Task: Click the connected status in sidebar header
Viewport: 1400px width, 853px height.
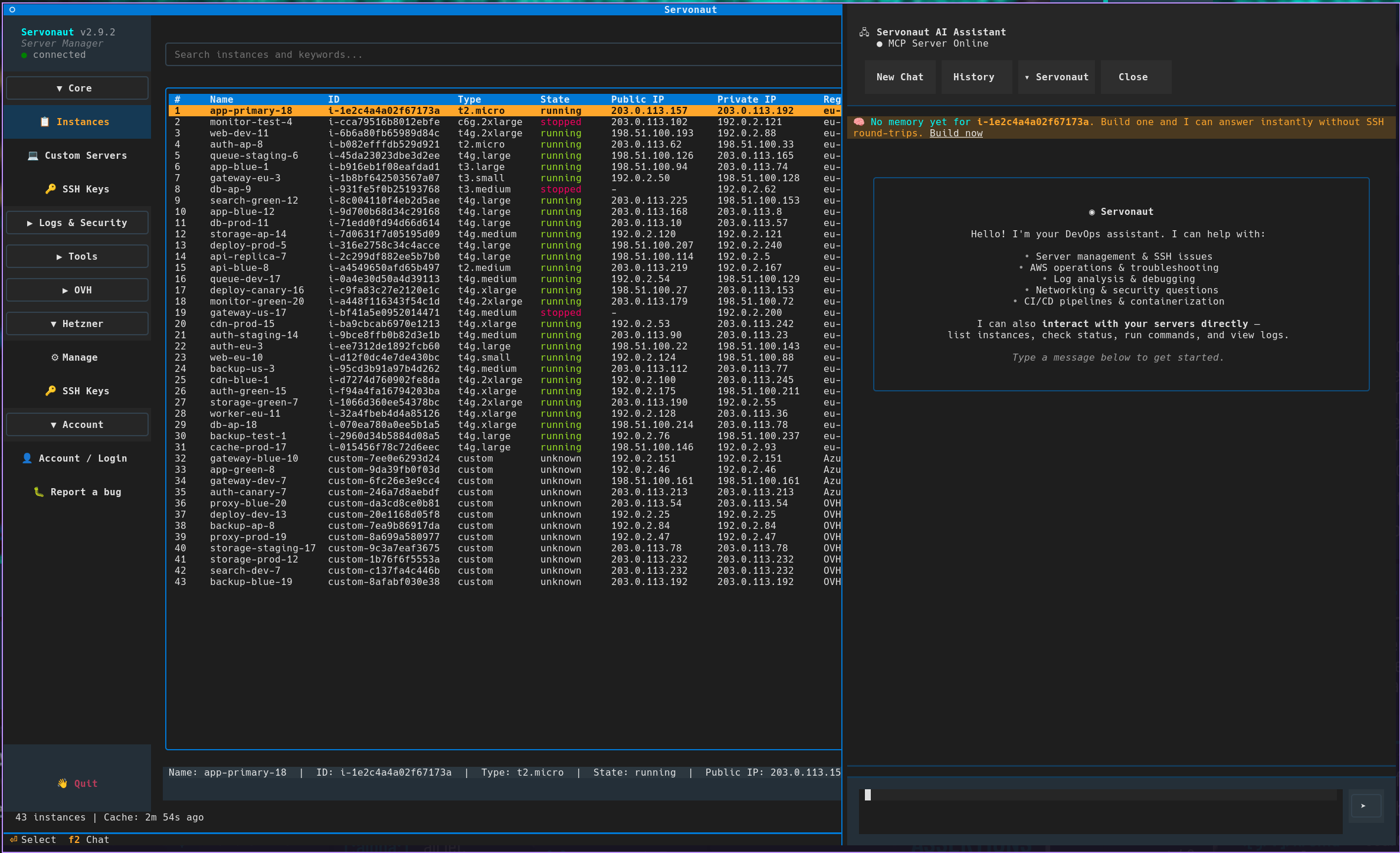Action: tap(53, 54)
